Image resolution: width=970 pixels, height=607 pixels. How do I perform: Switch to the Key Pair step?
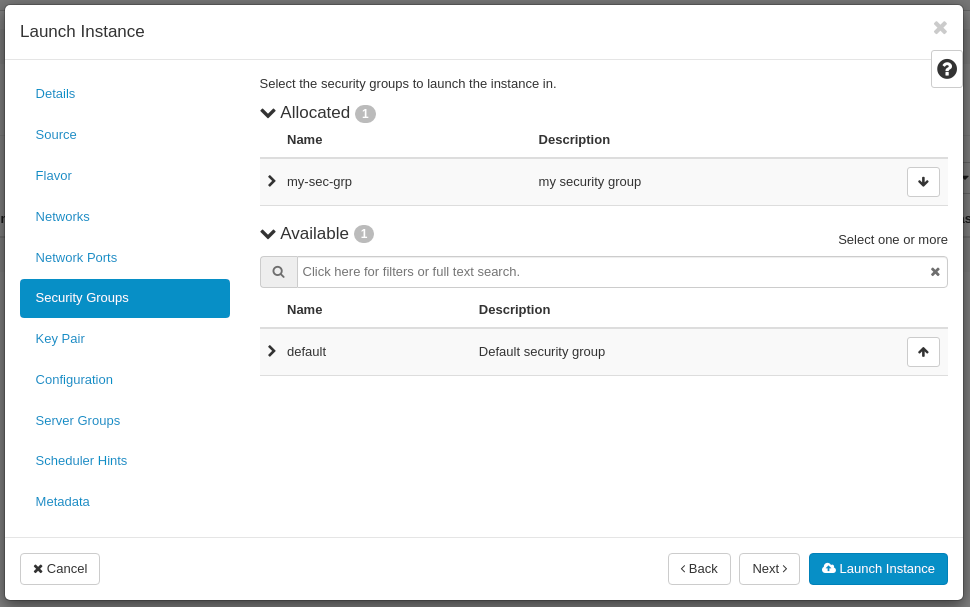[59, 338]
